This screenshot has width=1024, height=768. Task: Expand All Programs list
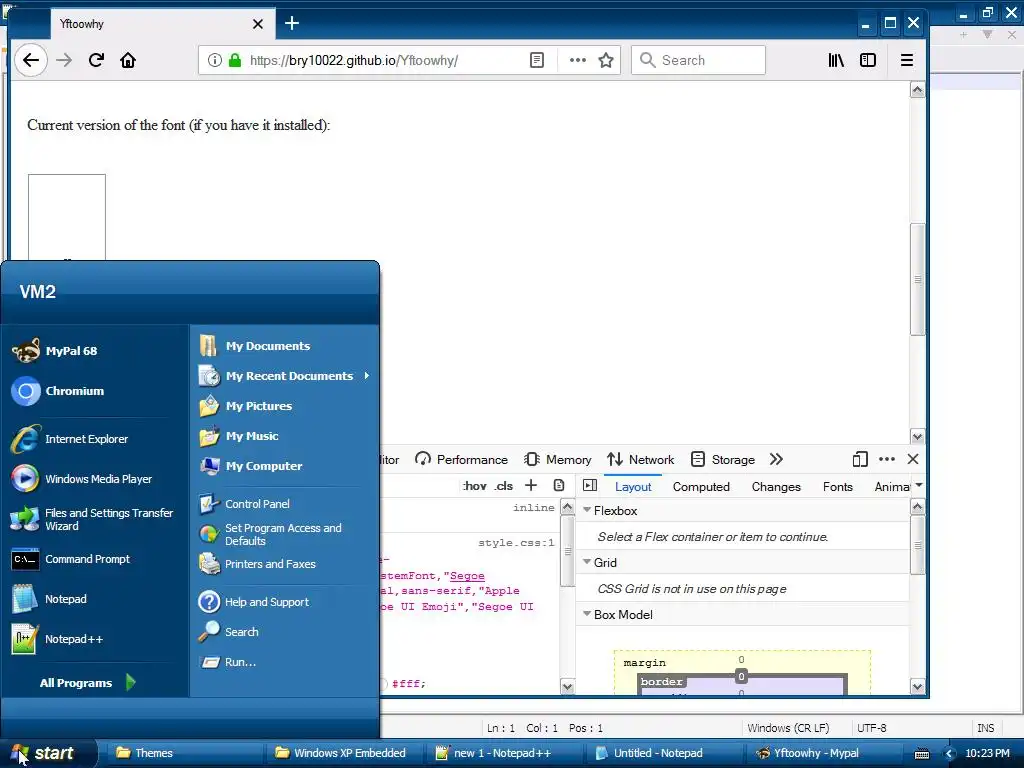tap(88, 682)
